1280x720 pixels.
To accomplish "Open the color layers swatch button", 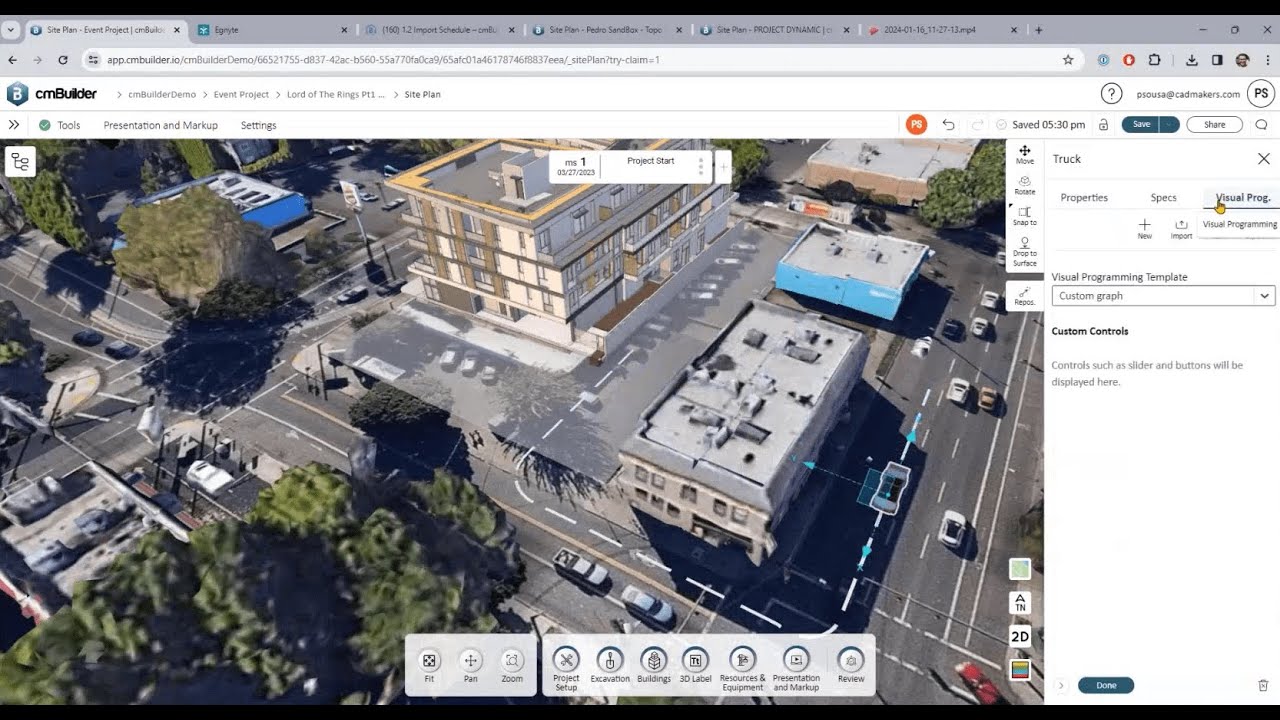I will (1020, 670).
